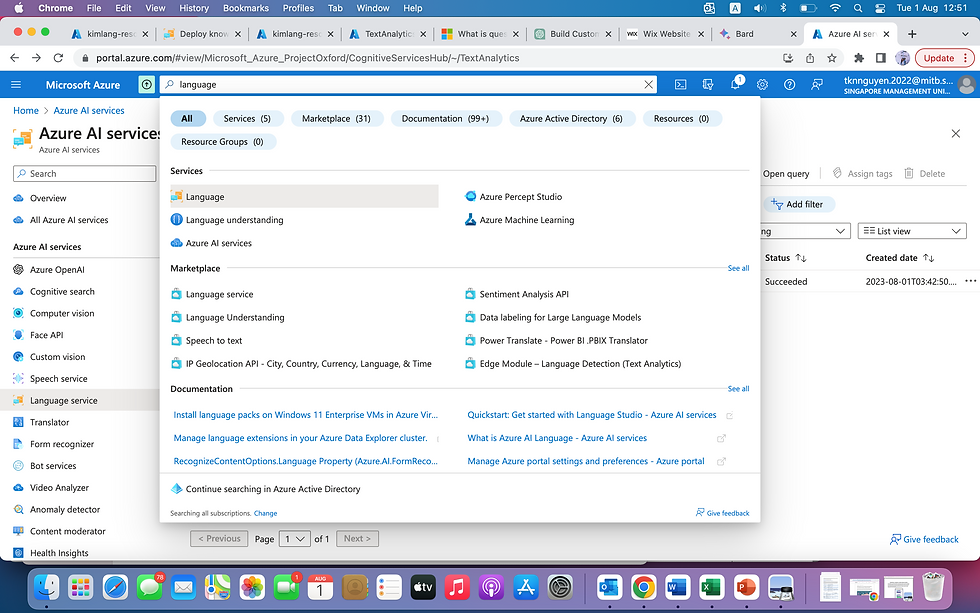Filter results by Marketplace (31)

(x=336, y=119)
